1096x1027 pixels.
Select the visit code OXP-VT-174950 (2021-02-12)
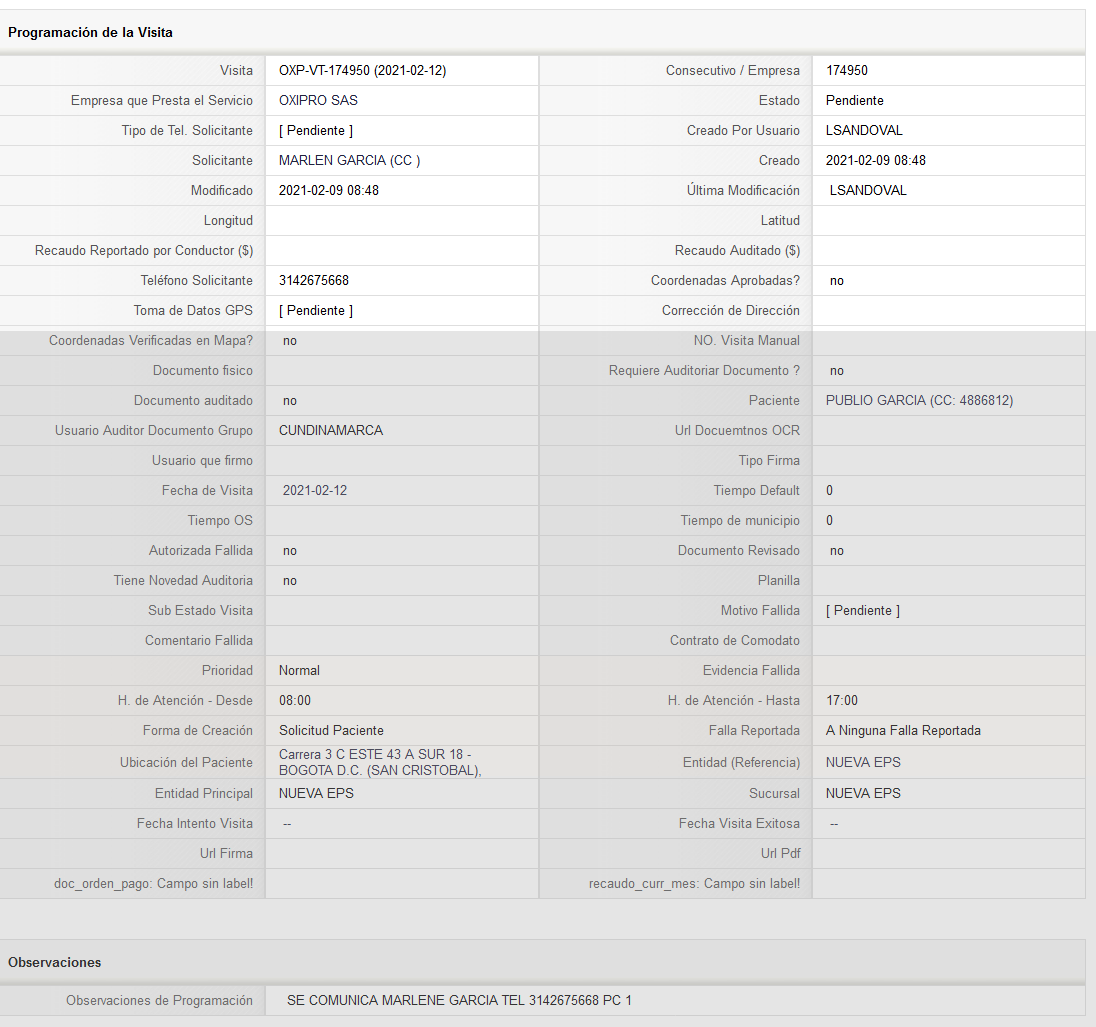tap(362, 71)
